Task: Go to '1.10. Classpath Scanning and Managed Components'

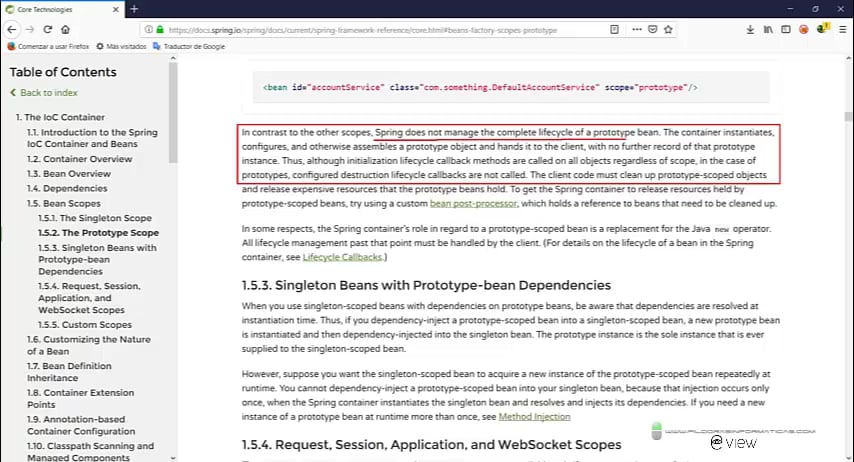Action: [90, 452]
